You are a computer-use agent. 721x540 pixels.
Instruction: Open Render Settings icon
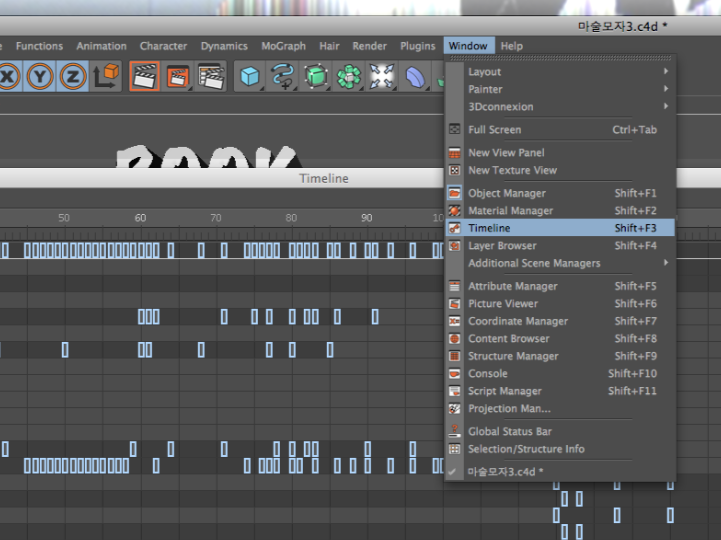coord(211,76)
